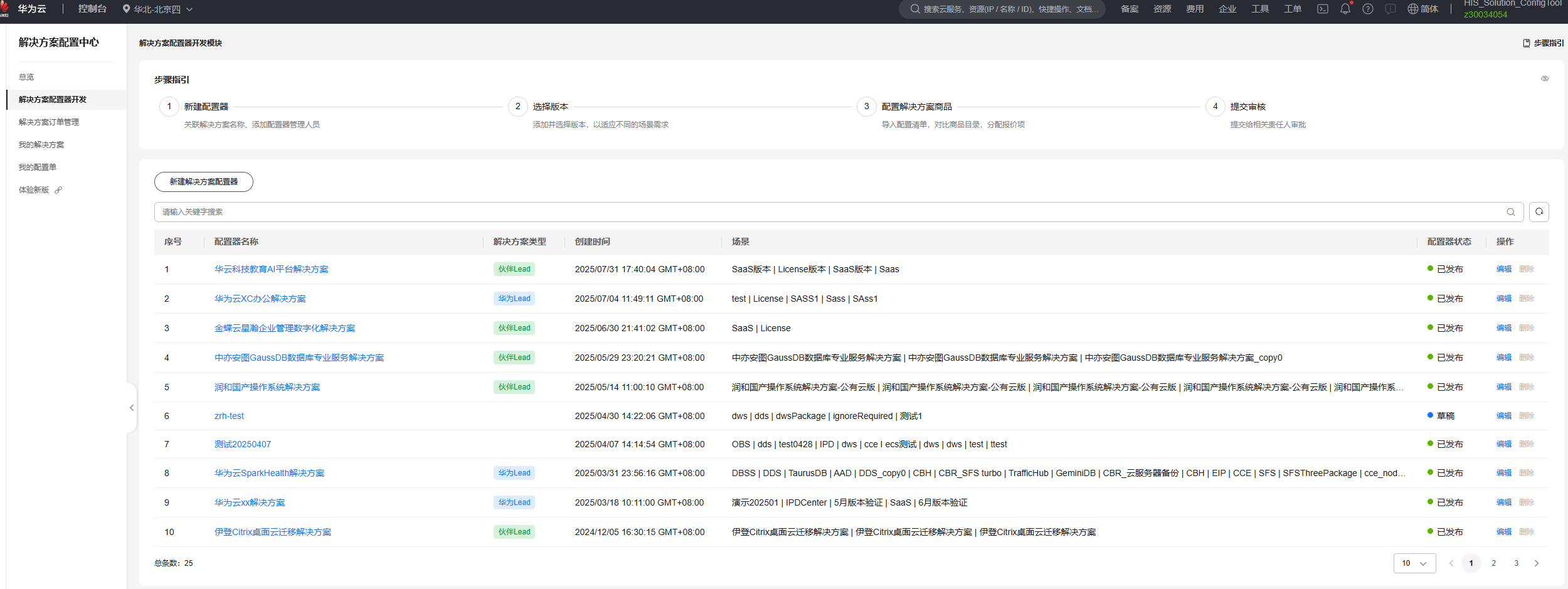Click the 配置器状态 column header
Screen dimensions: 1568x589
1449,241
